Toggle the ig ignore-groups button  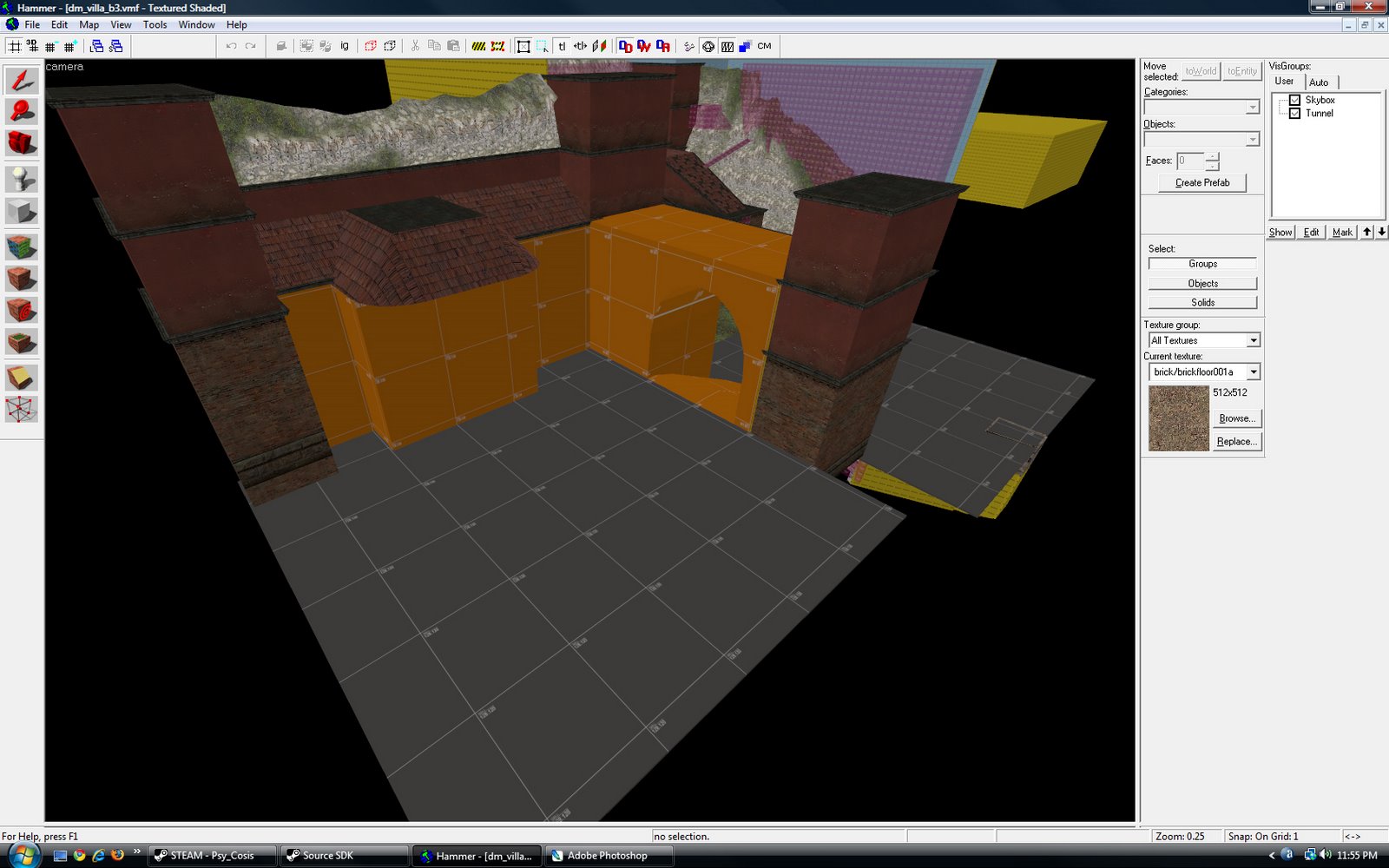[345, 46]
